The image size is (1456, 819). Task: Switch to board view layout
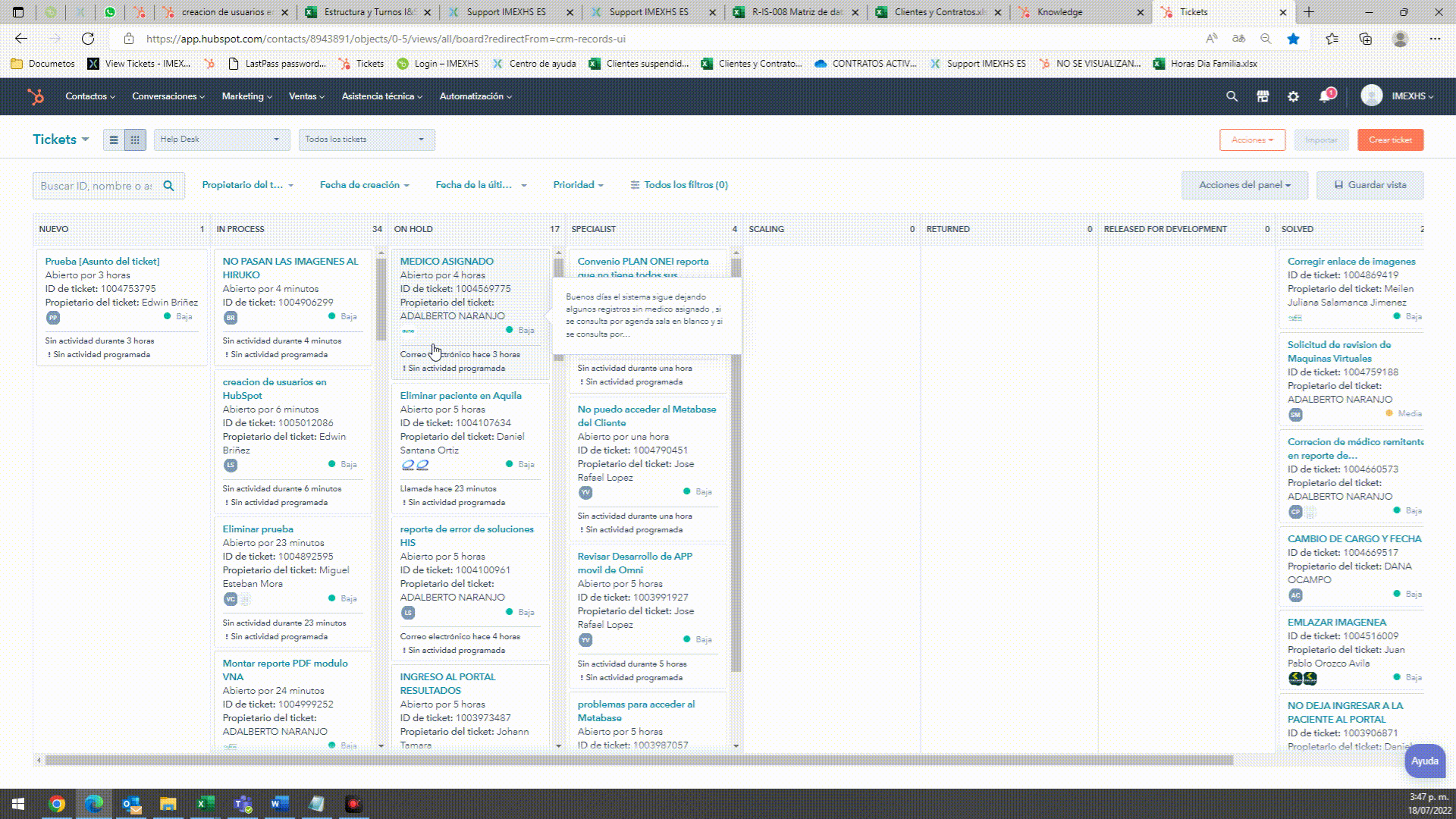pos(135,140)
